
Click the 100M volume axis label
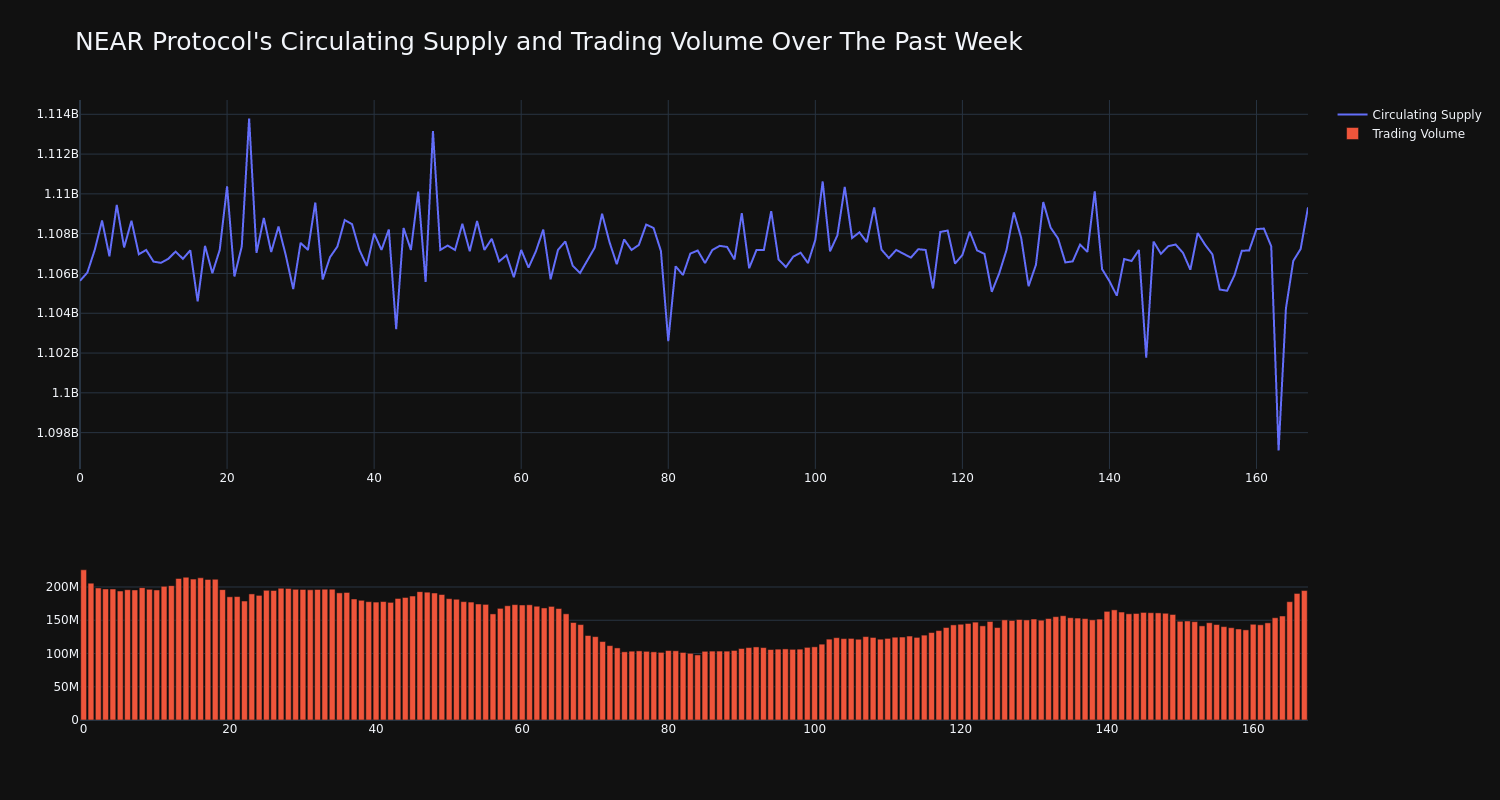click(x=62, y=654)
